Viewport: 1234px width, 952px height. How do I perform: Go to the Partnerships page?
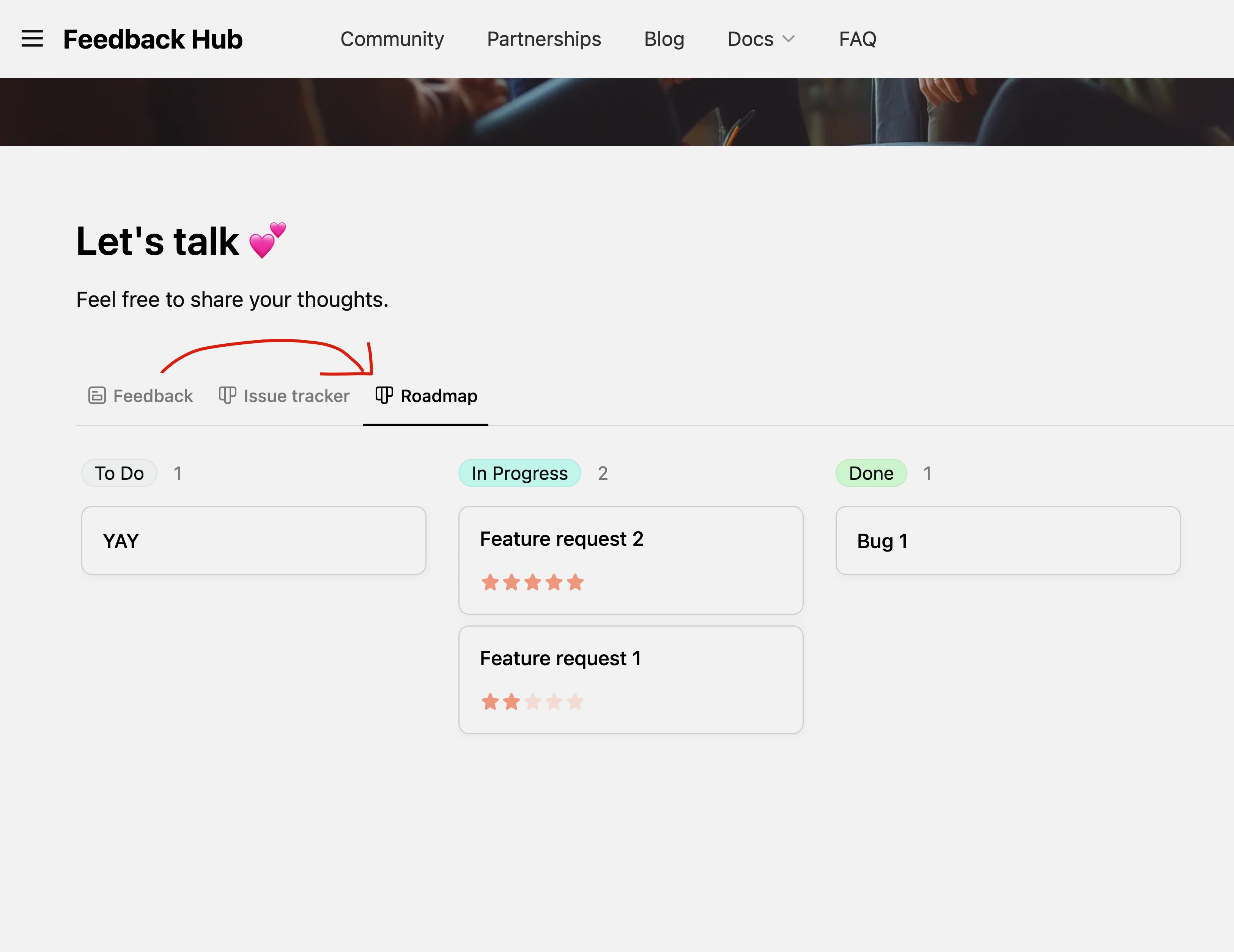click(543, 39)
